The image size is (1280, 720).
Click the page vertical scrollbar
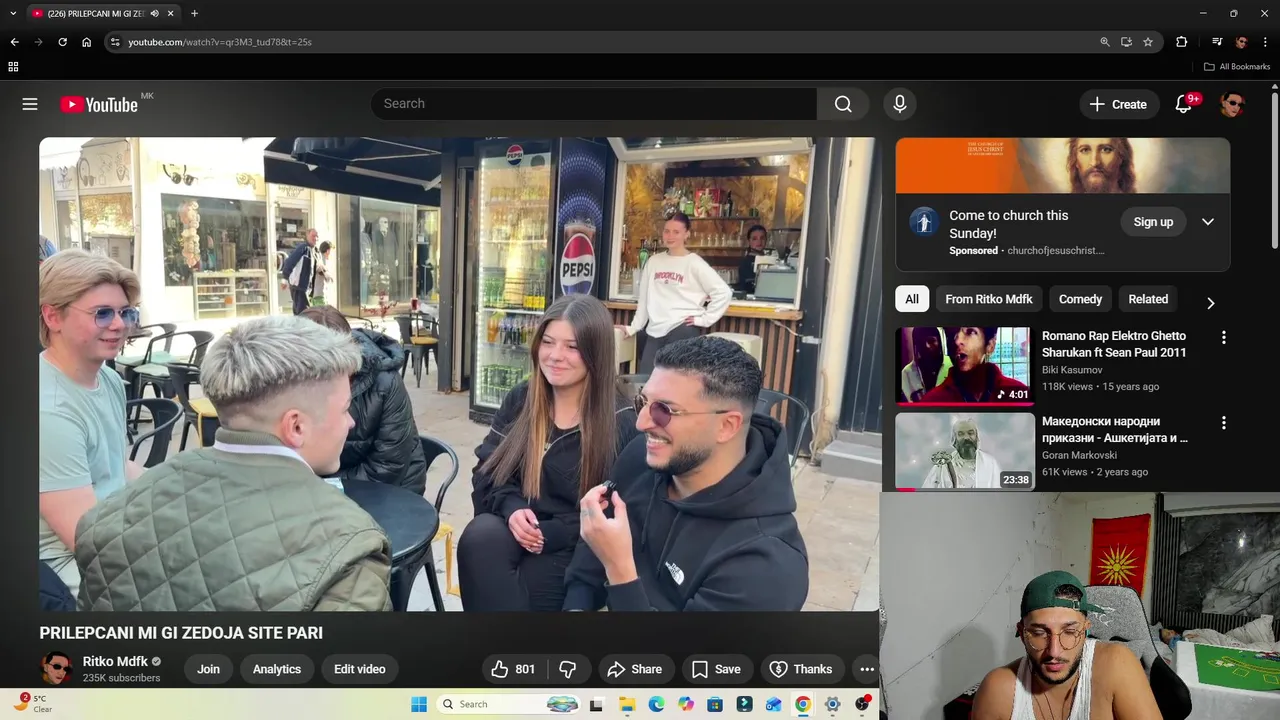1274,170
